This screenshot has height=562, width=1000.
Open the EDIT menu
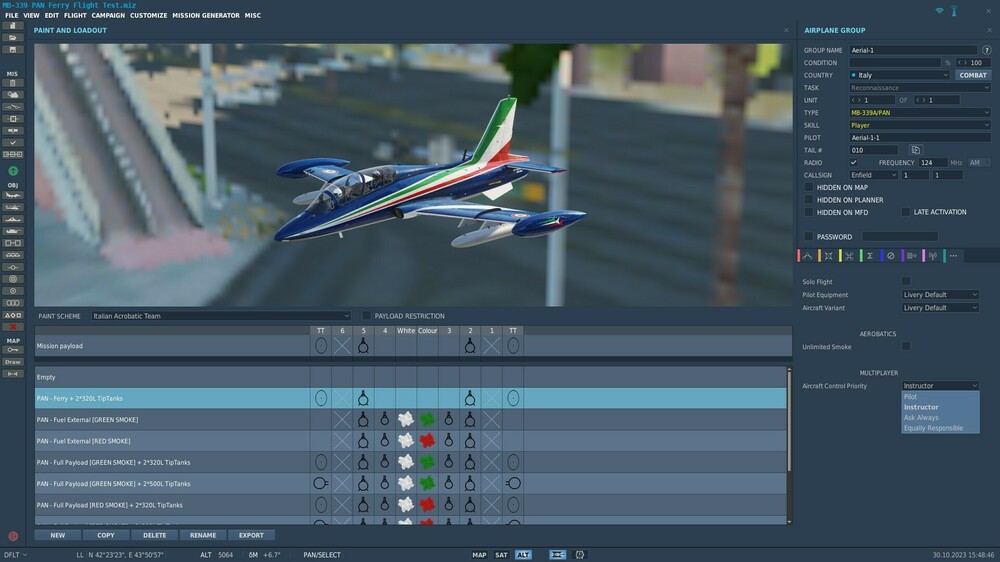(x=52, y=15)
